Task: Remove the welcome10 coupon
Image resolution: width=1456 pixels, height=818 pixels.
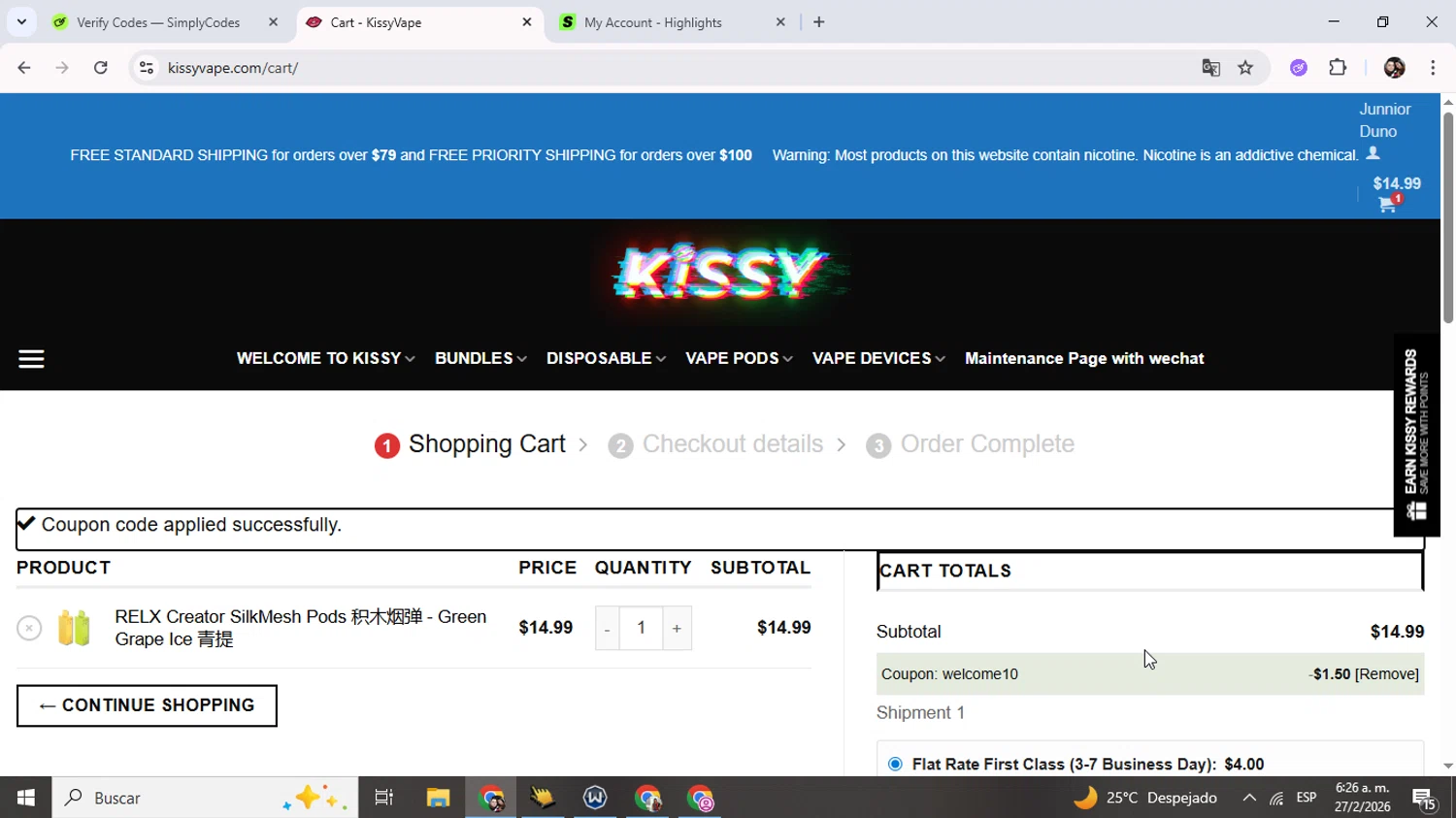Action: click(1387, 674)
